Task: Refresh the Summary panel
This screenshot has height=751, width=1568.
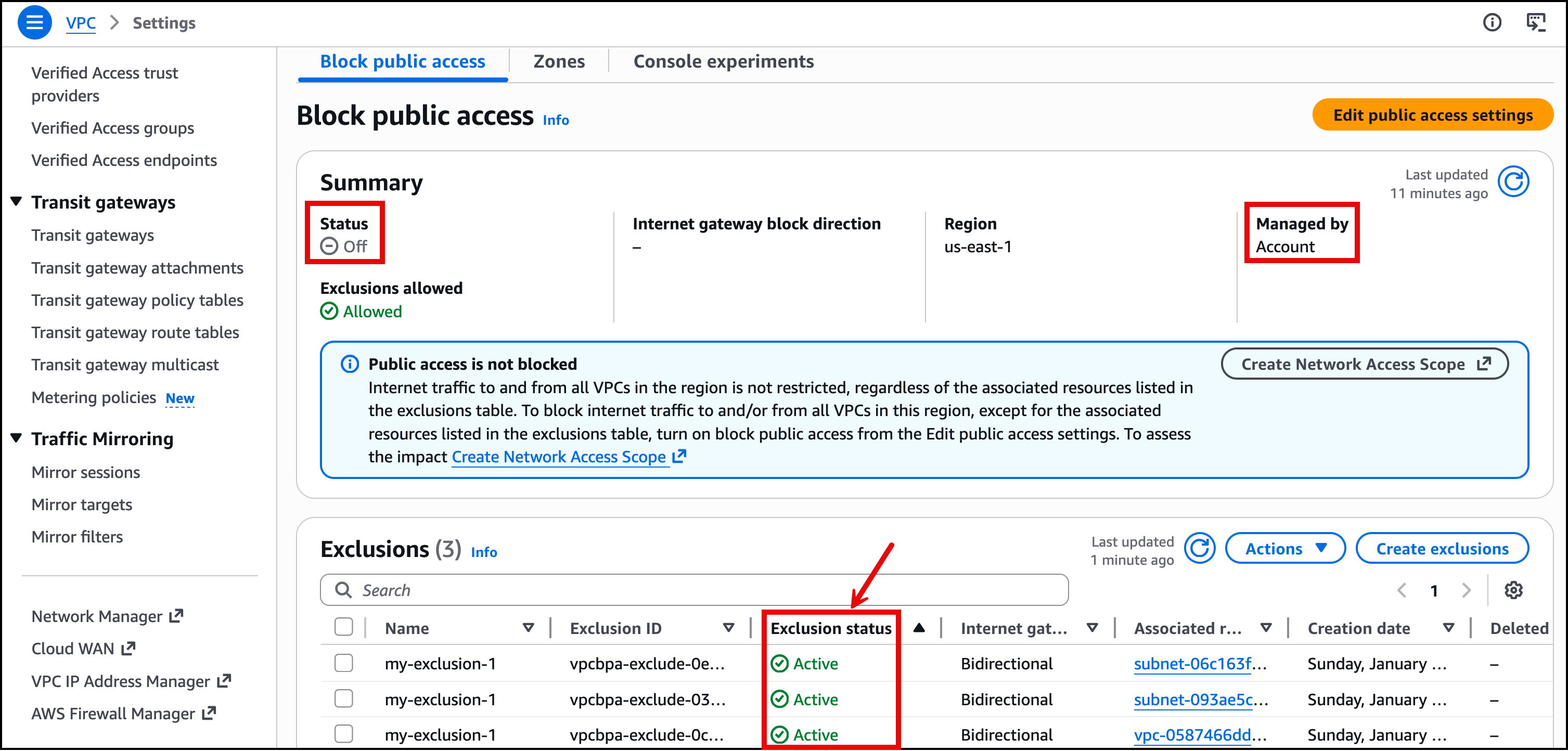Action: (x=1513, y=182)
